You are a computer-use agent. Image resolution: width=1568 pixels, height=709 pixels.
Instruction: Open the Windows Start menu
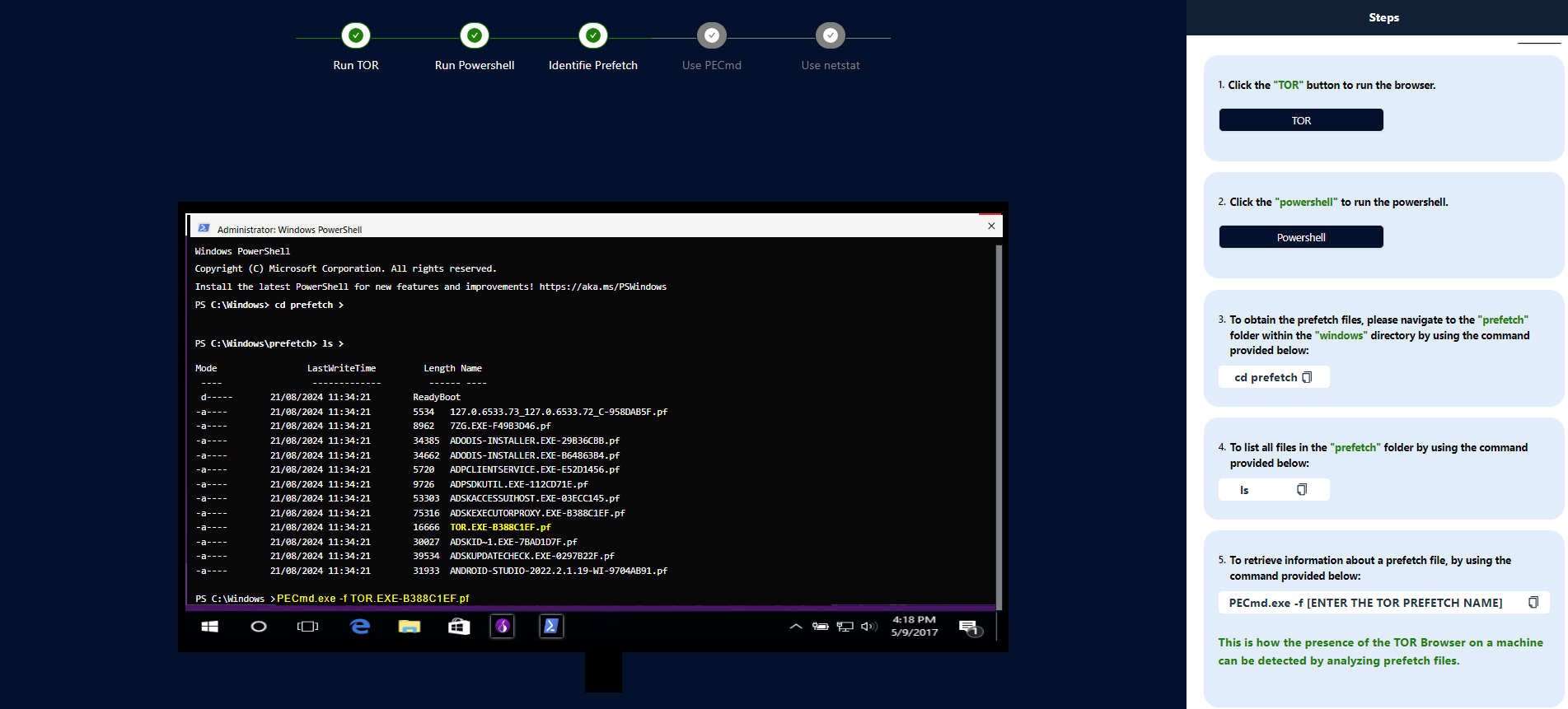pos(210,627)
